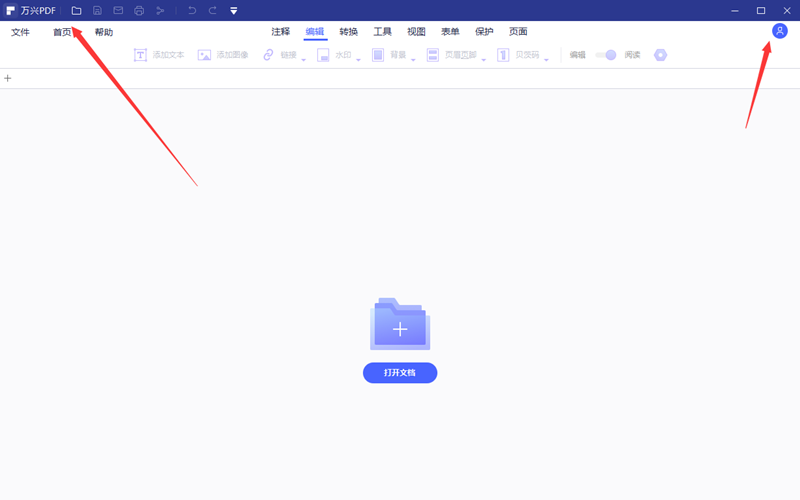Click the redo arrow icon

click(x=212, y=10)
